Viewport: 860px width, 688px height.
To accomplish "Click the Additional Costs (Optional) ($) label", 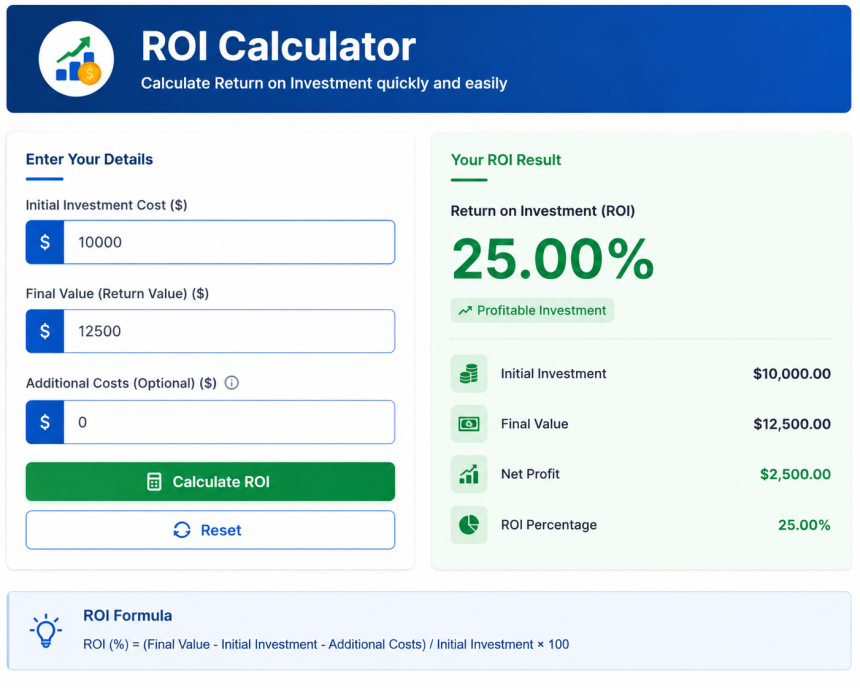I will [x=121, y=383].
